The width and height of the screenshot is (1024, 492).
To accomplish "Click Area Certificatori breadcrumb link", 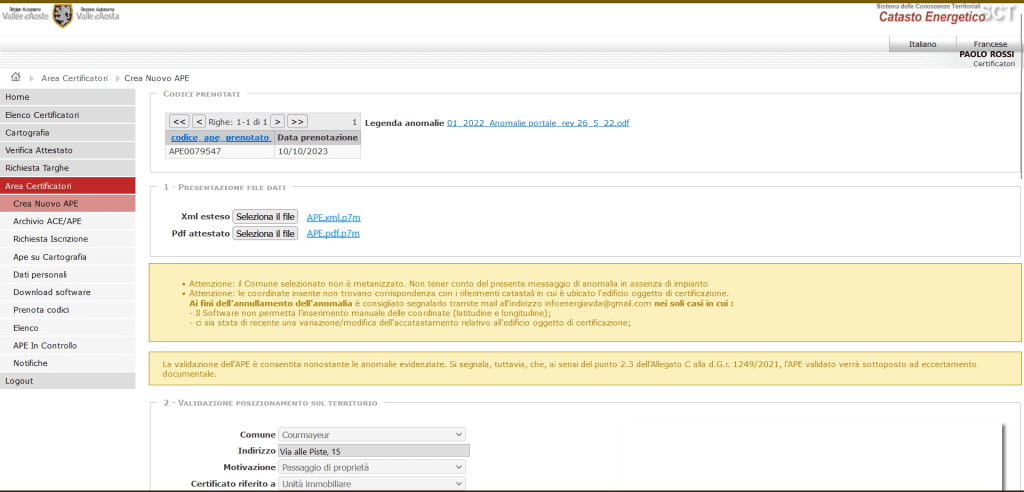I will (74, 78).
